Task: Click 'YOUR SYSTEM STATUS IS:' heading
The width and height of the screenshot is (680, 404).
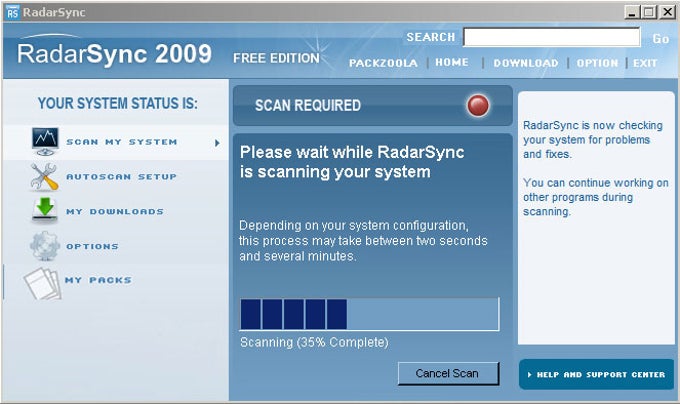Action: pos(118,104)
